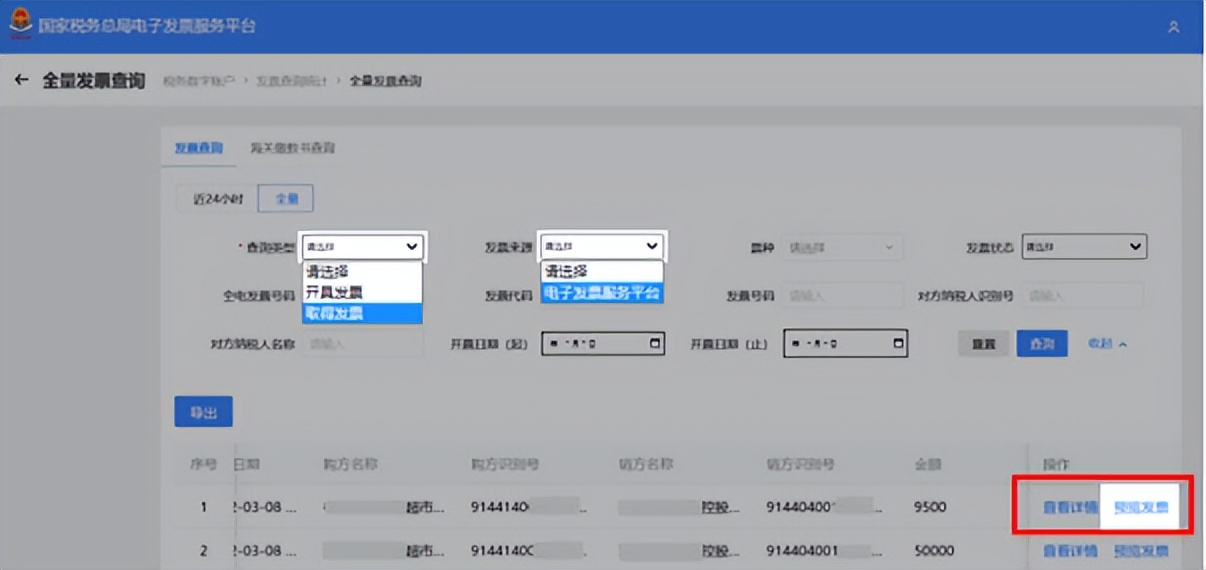Open the 发票状态 dropdown
1206x570 pixels.
point(1084,246)
